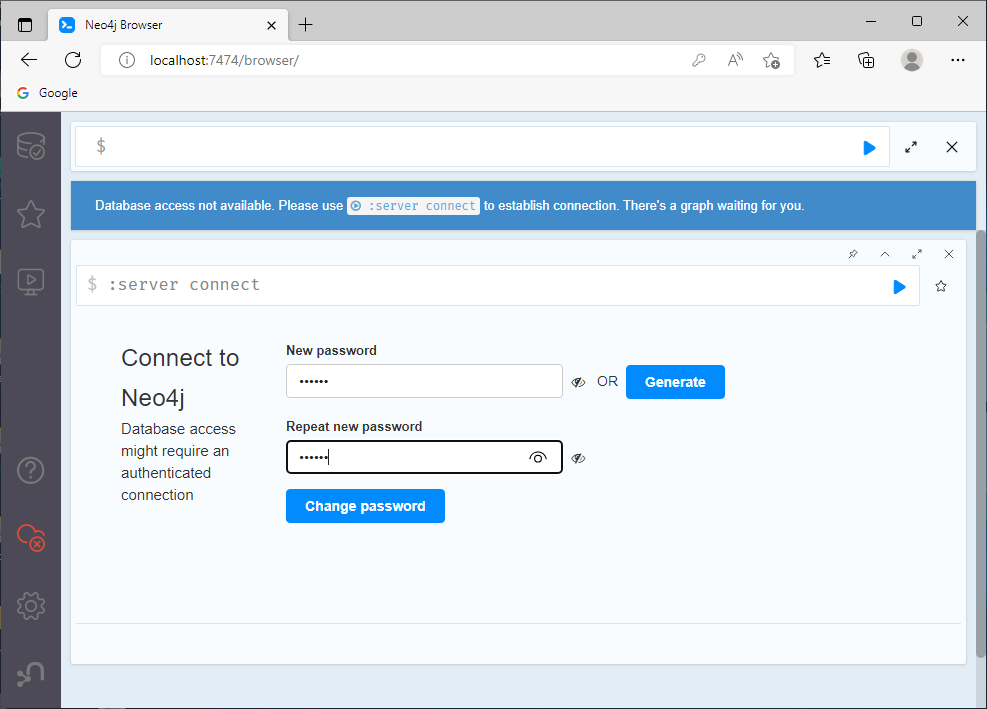The image size is (987, 709).
Task: Open the Help question mark sidebar icon
Action: point(30,470)
